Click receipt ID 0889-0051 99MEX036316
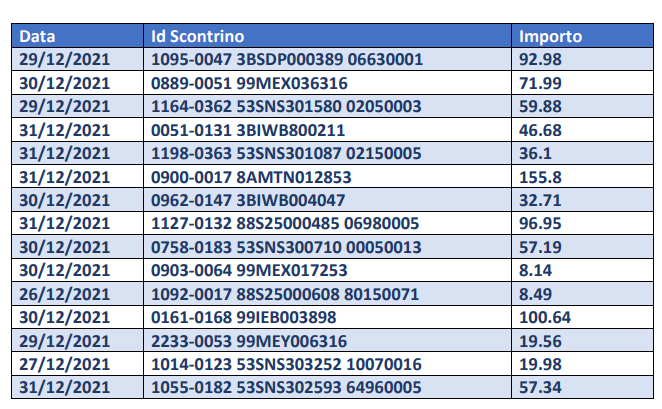Viewport: 662px width, 409px height. (249, 83)
